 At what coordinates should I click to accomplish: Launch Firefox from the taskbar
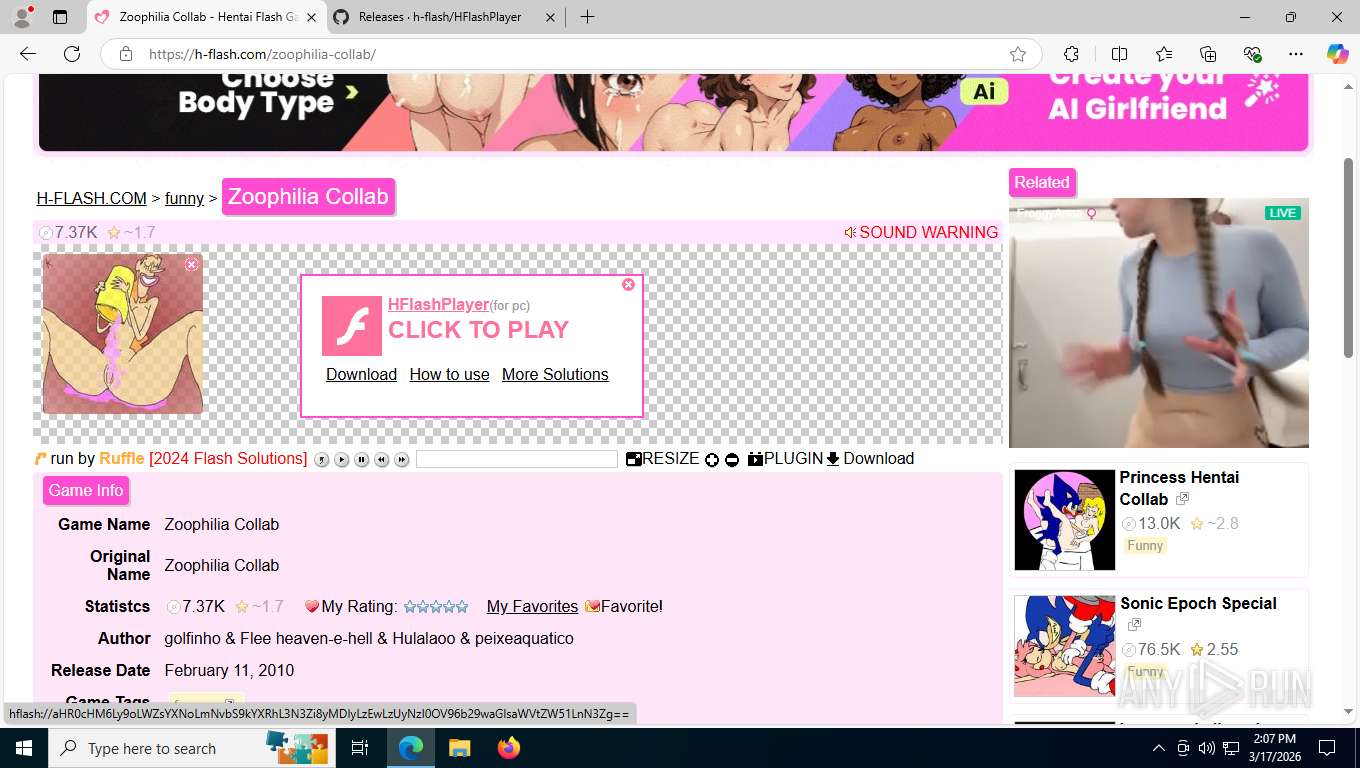click(x=509, y=748)
